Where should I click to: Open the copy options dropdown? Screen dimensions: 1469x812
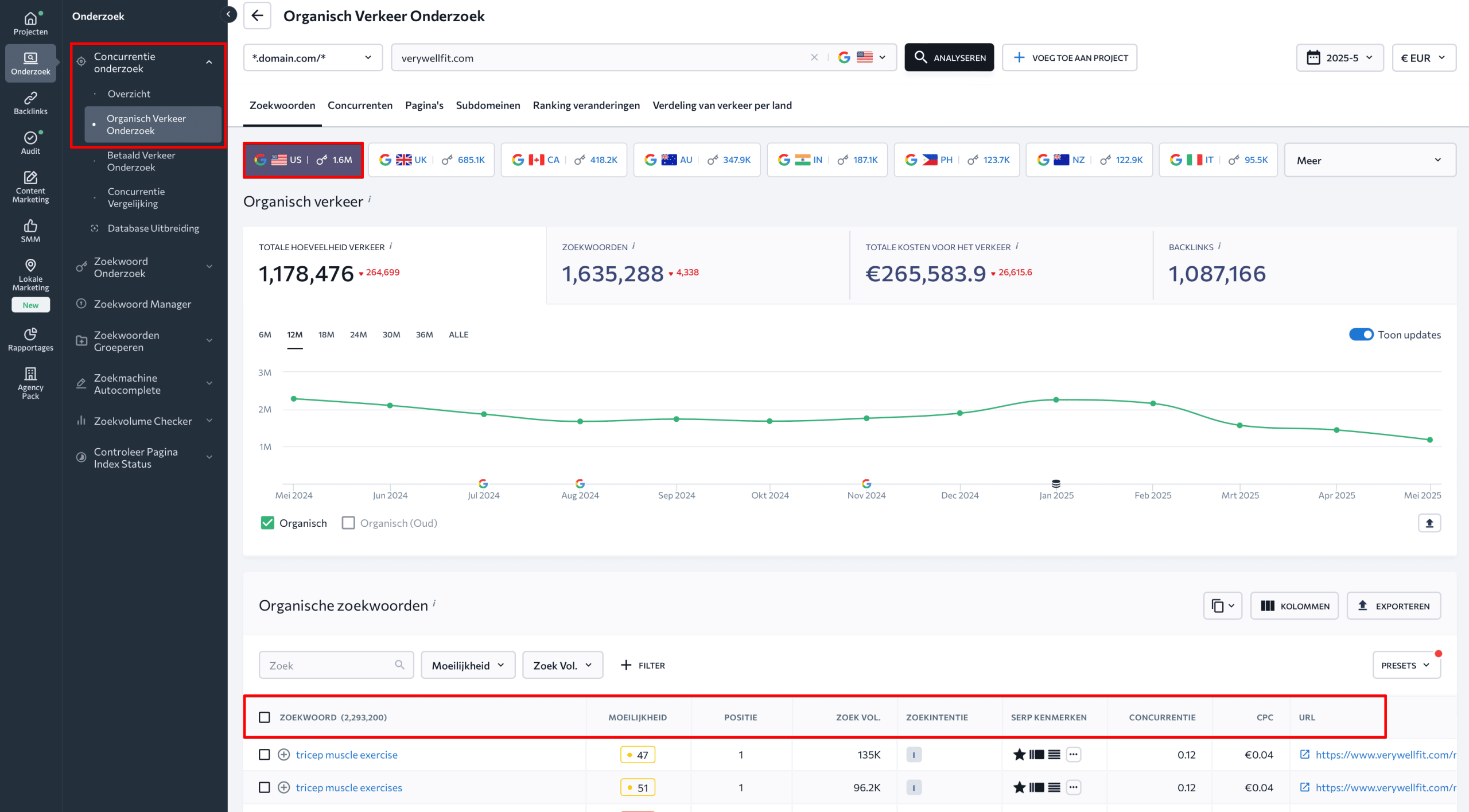pos(1223,606)
